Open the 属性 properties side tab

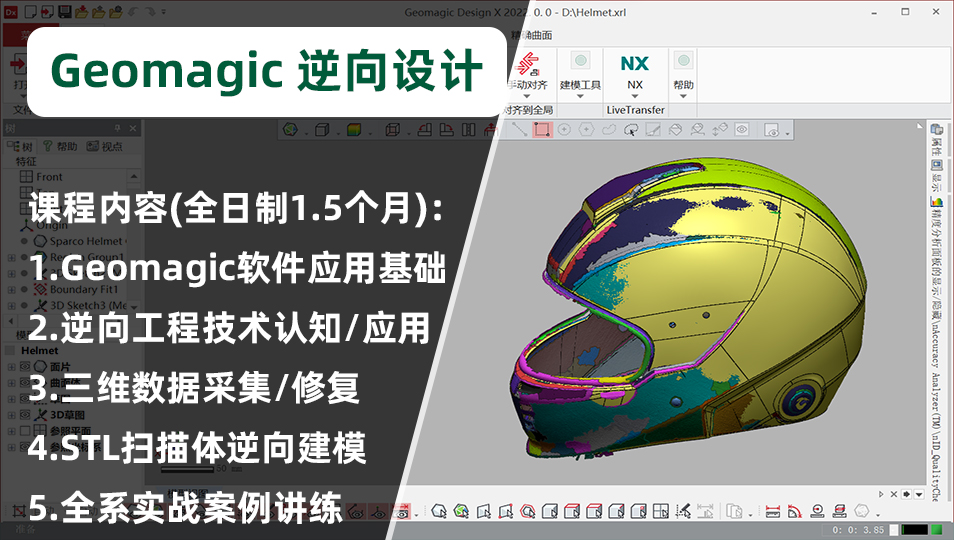pyautogui.click(x=936, y=138)
